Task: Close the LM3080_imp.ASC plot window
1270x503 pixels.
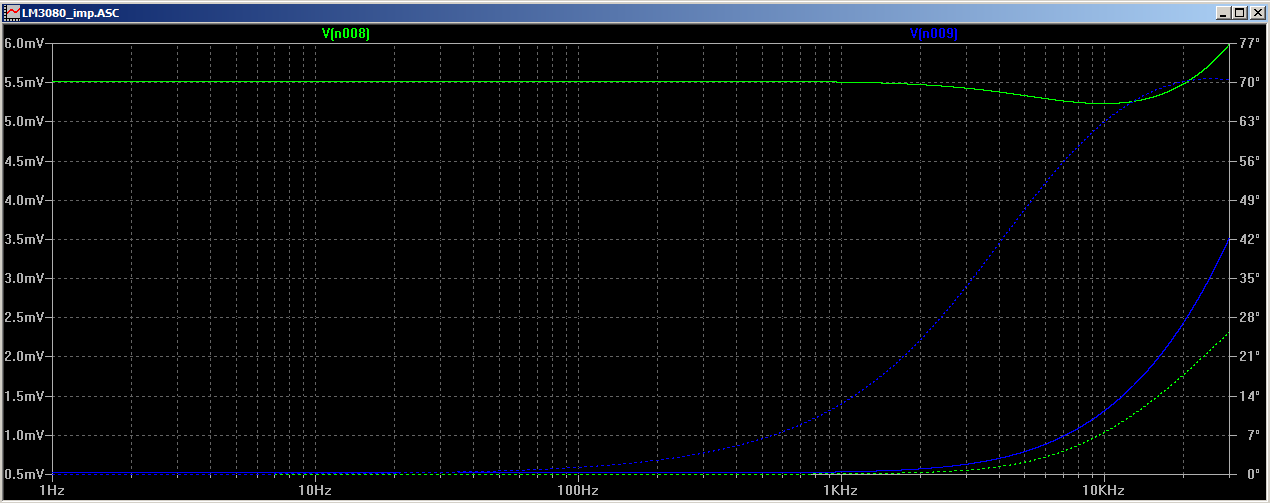Action: pyautogui.click(x=1256, y=13)
